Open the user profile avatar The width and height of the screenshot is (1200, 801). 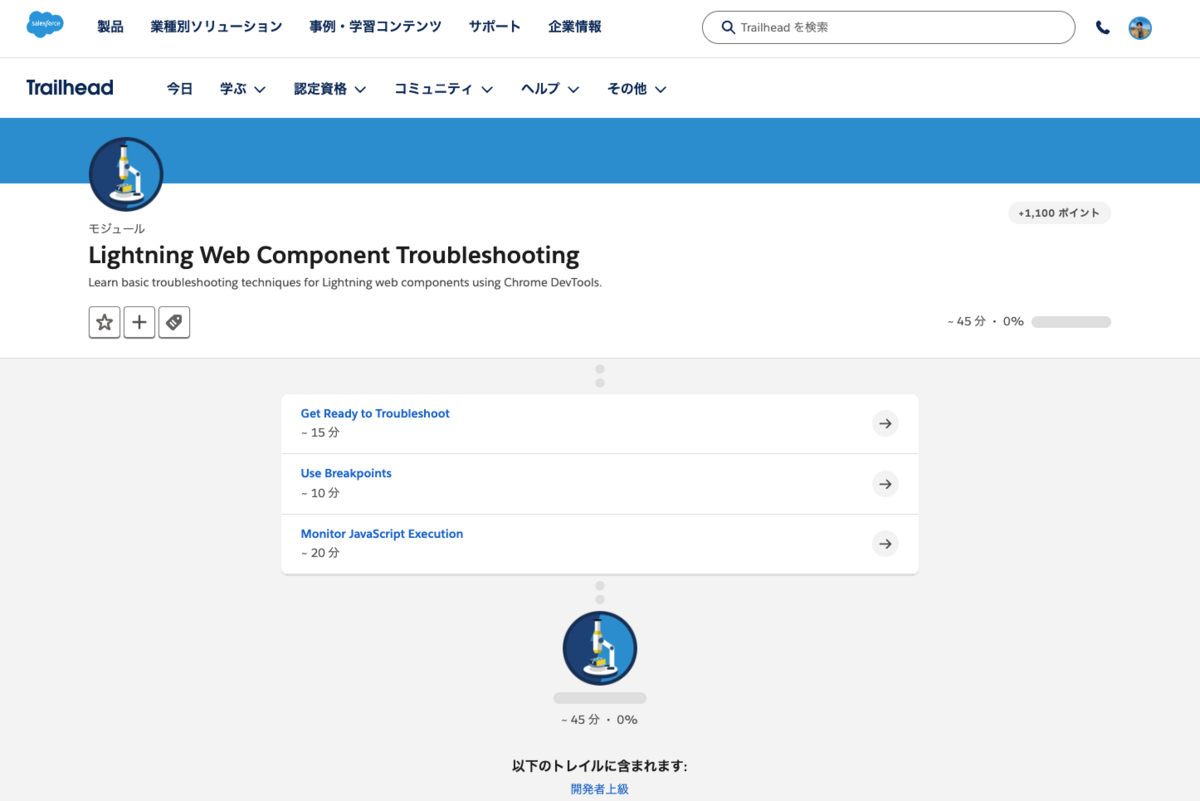pyautogui.click(x=1140, y=28)
